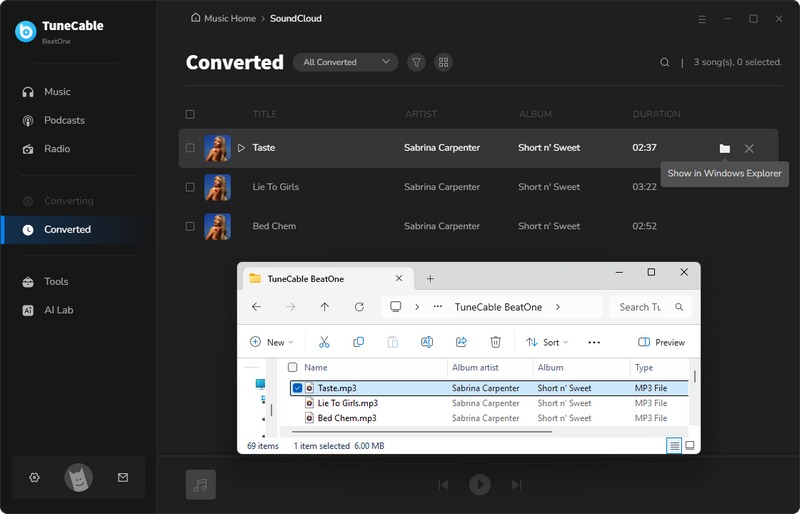Click the Share icon in Explorer
800x514 pixels.
pyautogui.click(x=461, y=342)
